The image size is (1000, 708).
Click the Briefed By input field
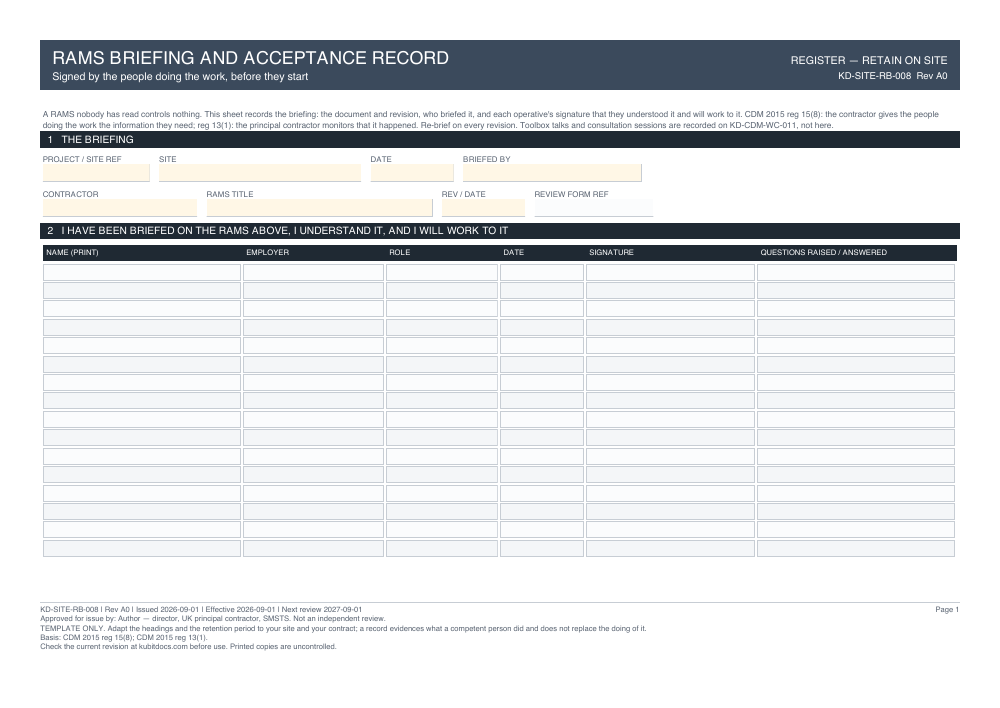click(552, 173)
